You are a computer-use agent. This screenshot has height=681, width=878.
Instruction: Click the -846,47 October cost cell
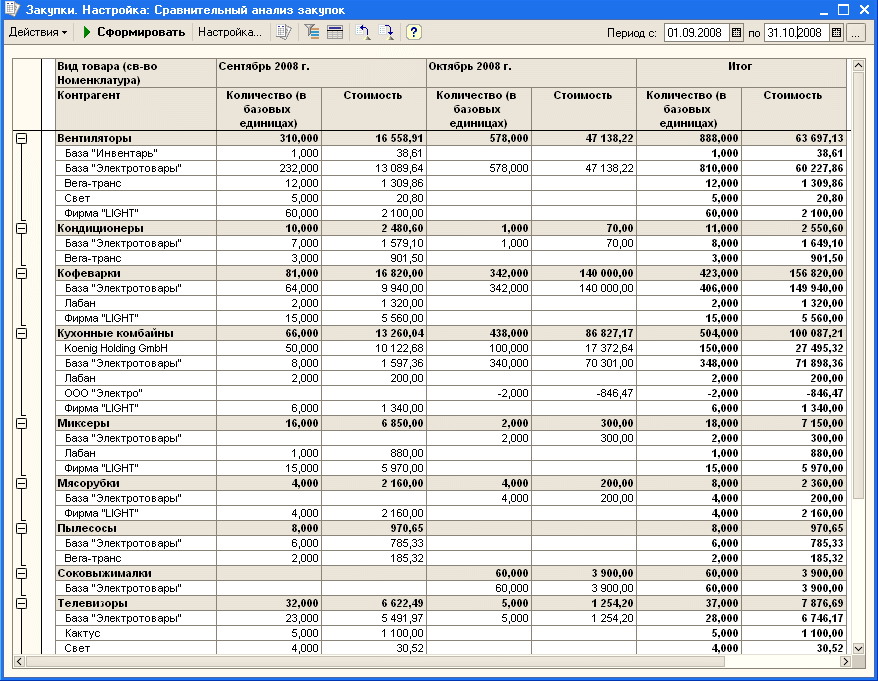[x=584, y=393]
